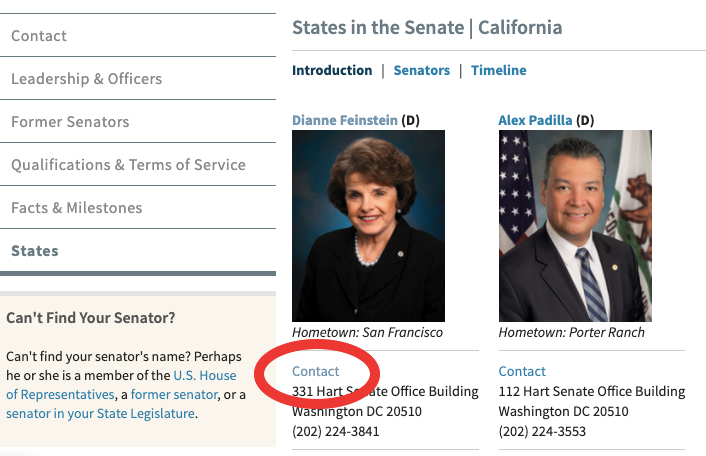The width and height of the screenshot is (706, 456).
Task: Follow the U.S. House of Representatives link
Action: click(122, 385)
